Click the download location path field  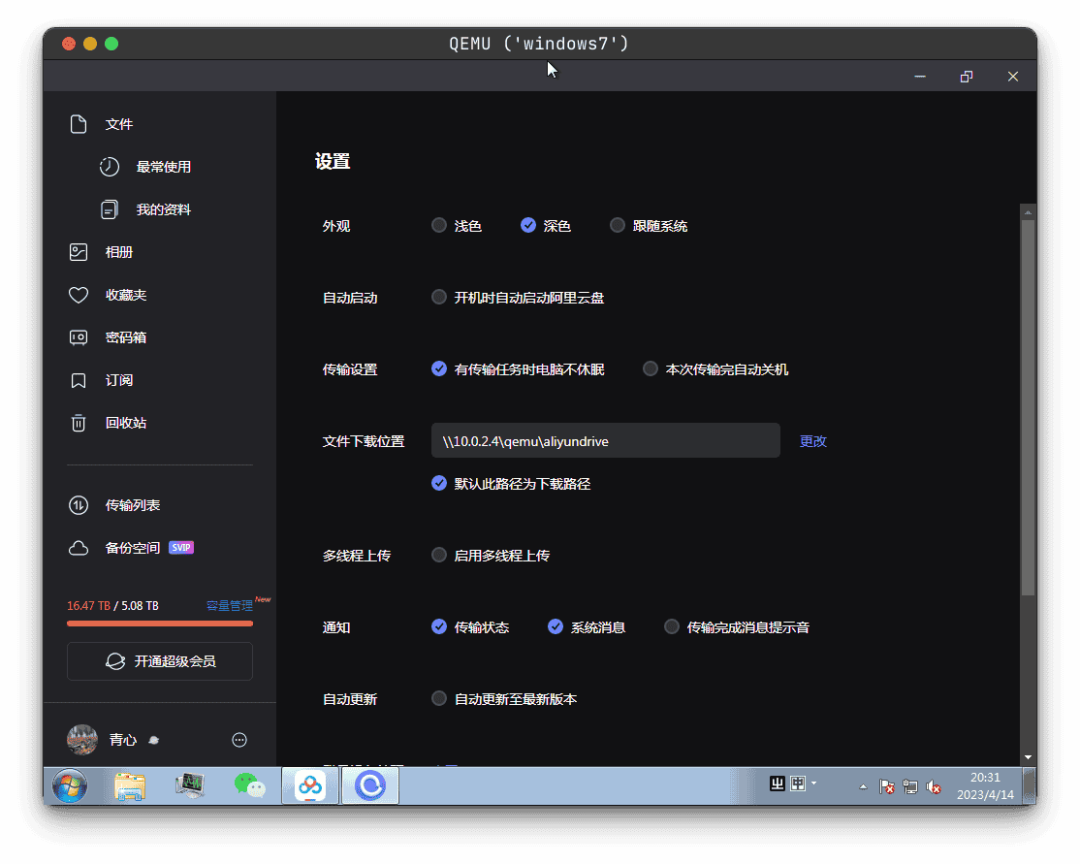pyautogui.click(x=605, y=441)
